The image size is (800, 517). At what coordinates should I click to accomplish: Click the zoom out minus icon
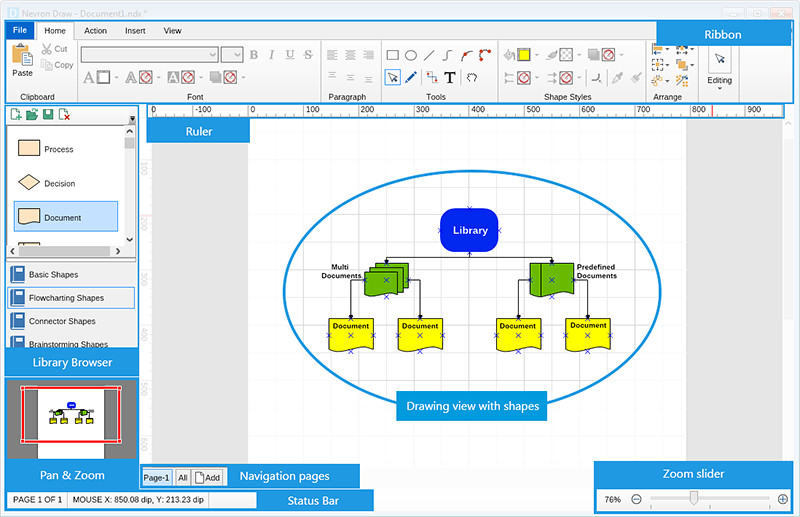tap(636, 499)
